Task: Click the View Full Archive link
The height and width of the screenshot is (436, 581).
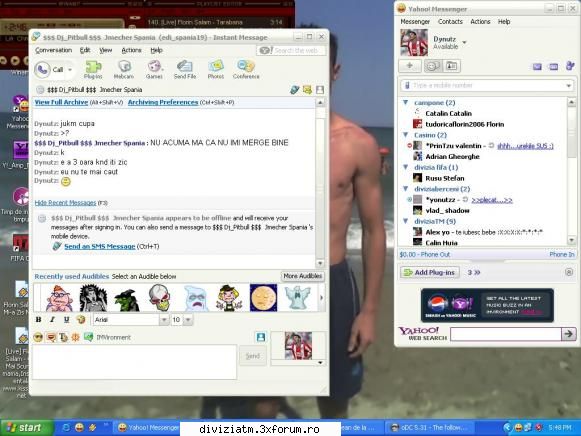Action: (x=61, y=102)
